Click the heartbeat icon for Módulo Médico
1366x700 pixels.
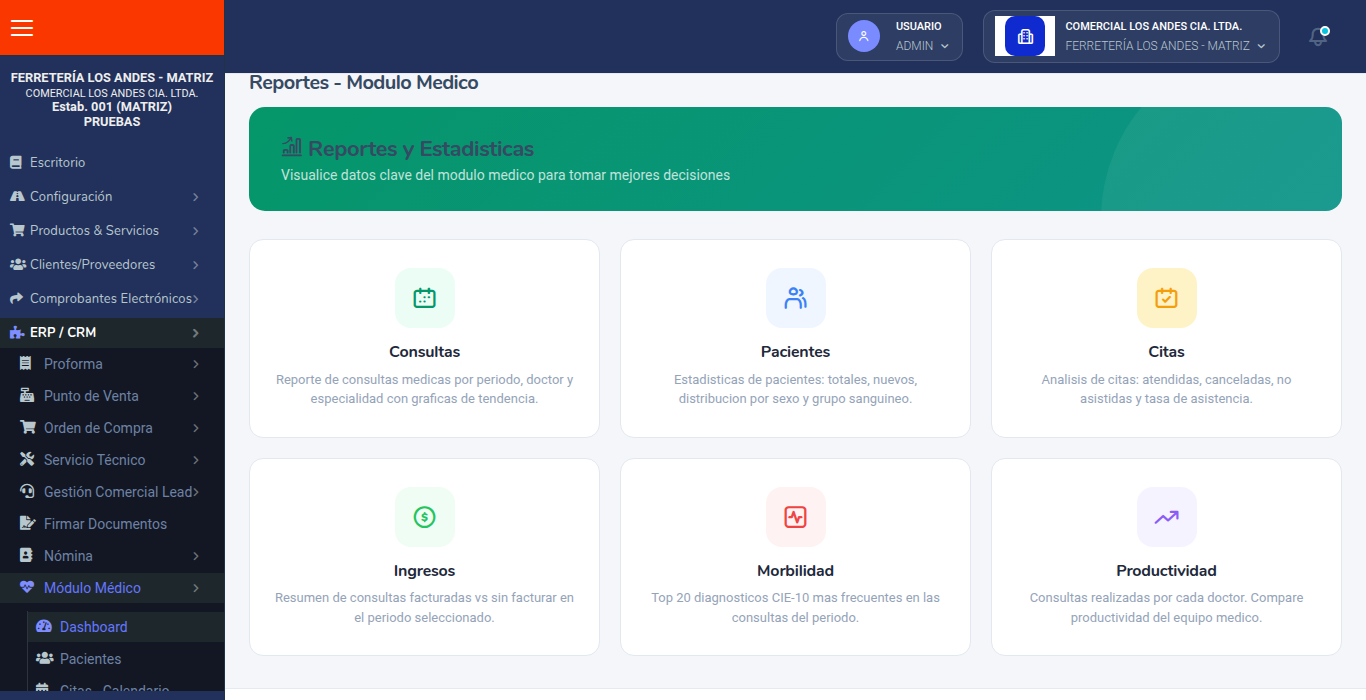pos(27,588)
